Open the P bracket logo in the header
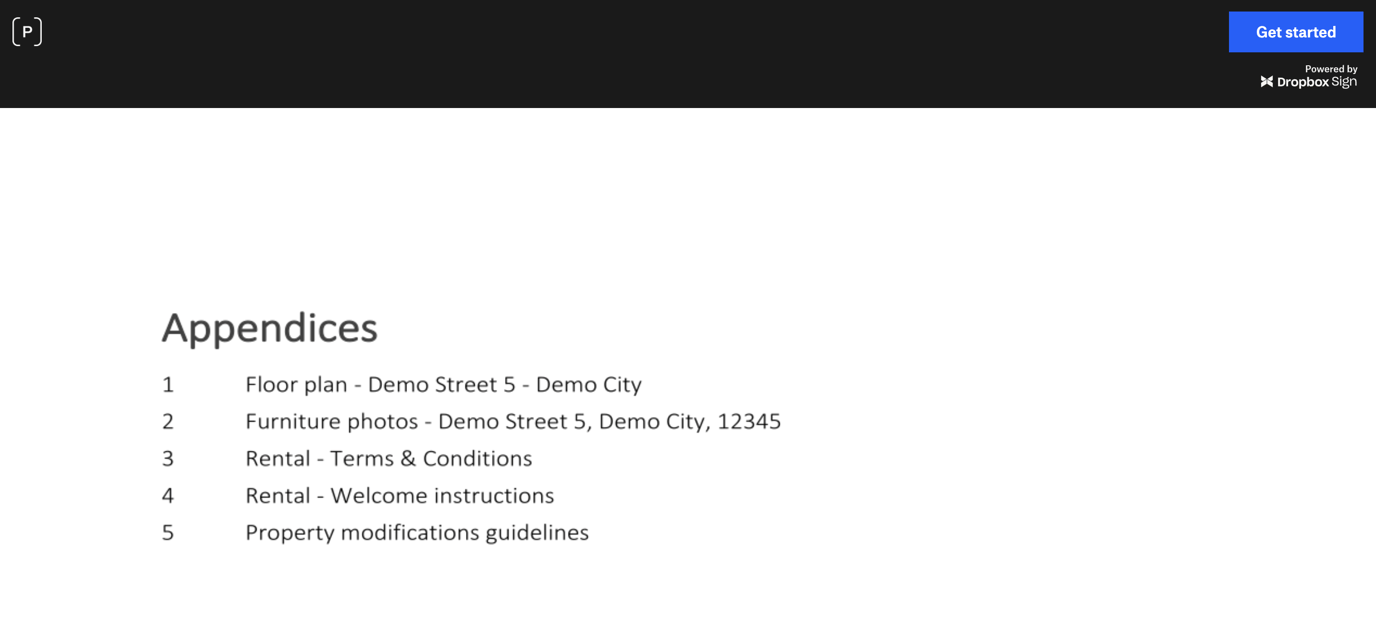 tap(27, 31)
